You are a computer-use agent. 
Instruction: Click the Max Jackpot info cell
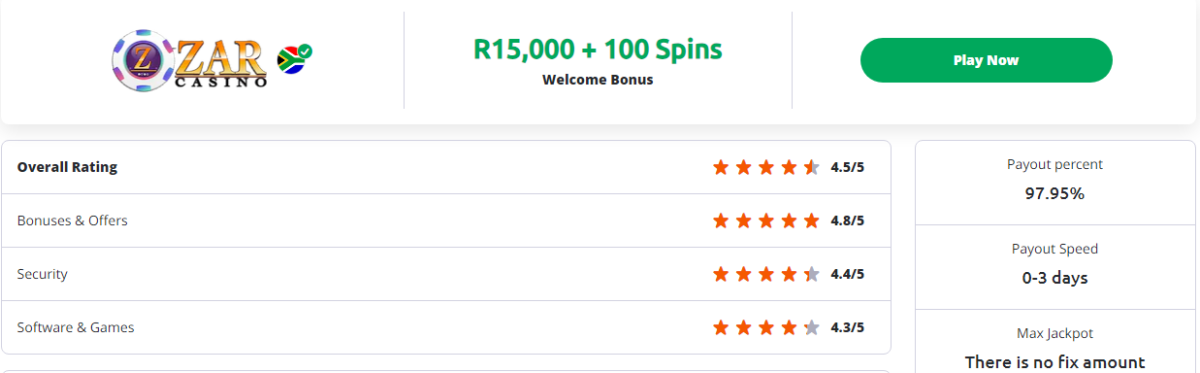click(1055, 342)
